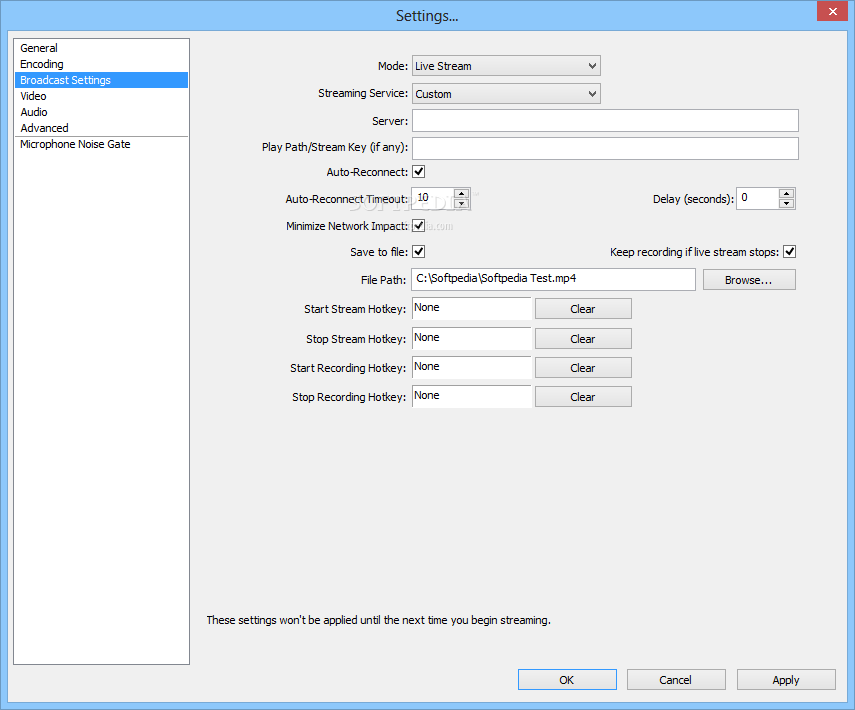The width and height of the screenshot is (855, 710).
Task: Go to the Audio settings section
Action: [x=101, y=112]
